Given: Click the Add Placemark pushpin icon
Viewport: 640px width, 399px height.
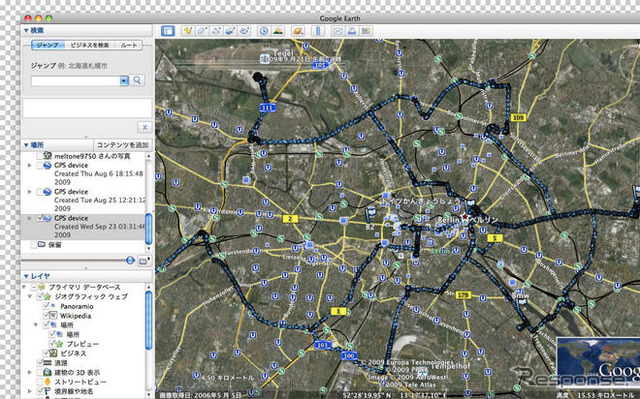Looking at the screenshot, I should click(x=188, y=31).
